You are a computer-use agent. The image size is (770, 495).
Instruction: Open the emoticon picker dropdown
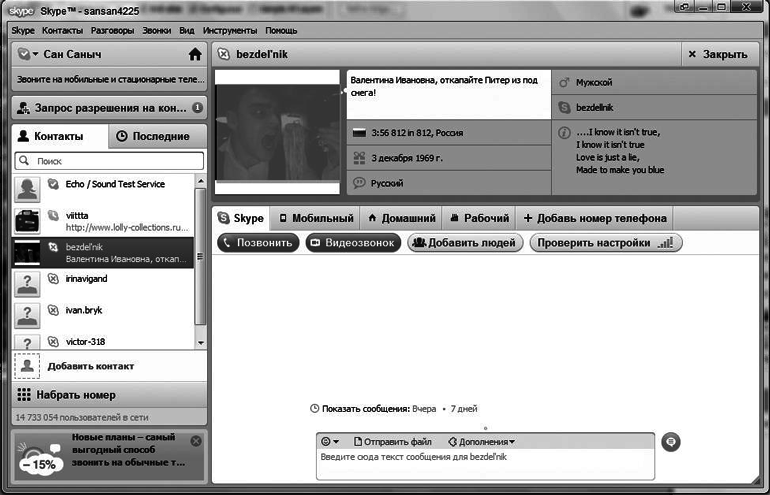click(x=330, y=441)
